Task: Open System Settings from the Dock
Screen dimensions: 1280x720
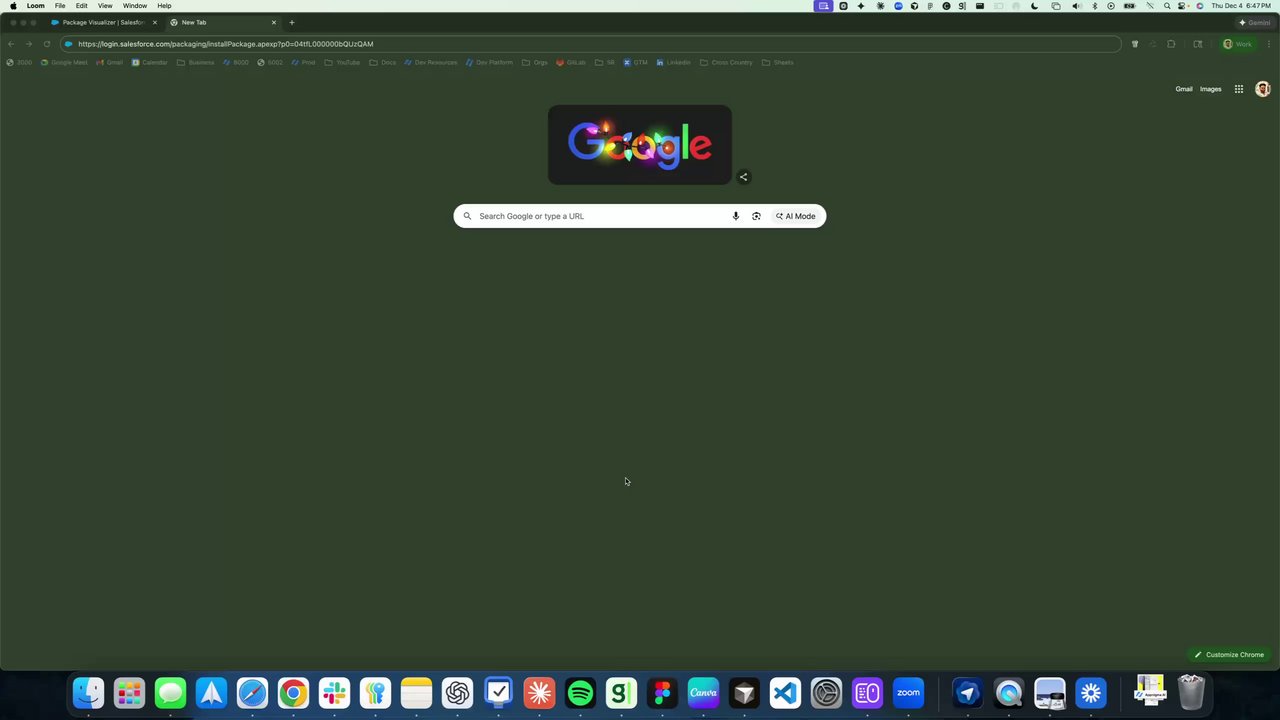Action: pyautogui.click(x=826, y=693)
